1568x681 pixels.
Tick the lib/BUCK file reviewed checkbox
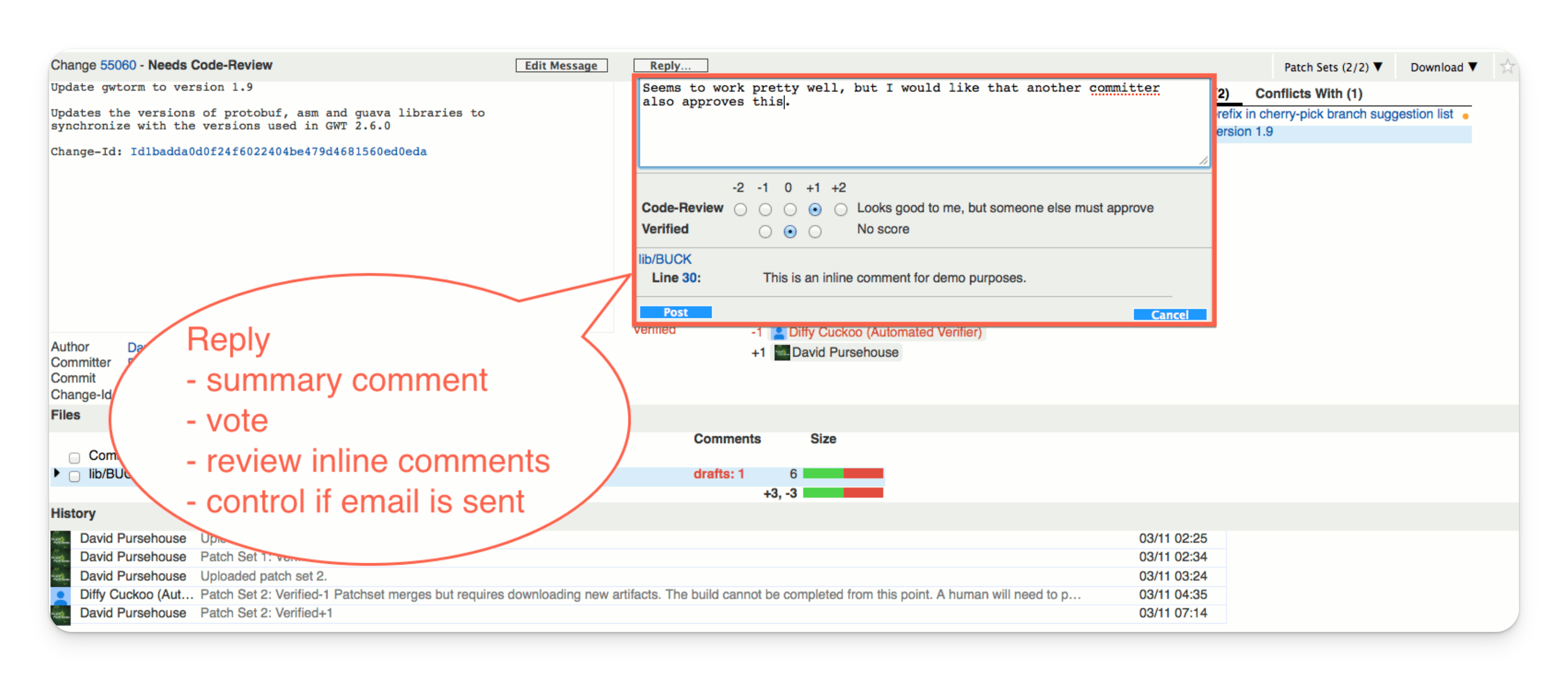[74, 476]
